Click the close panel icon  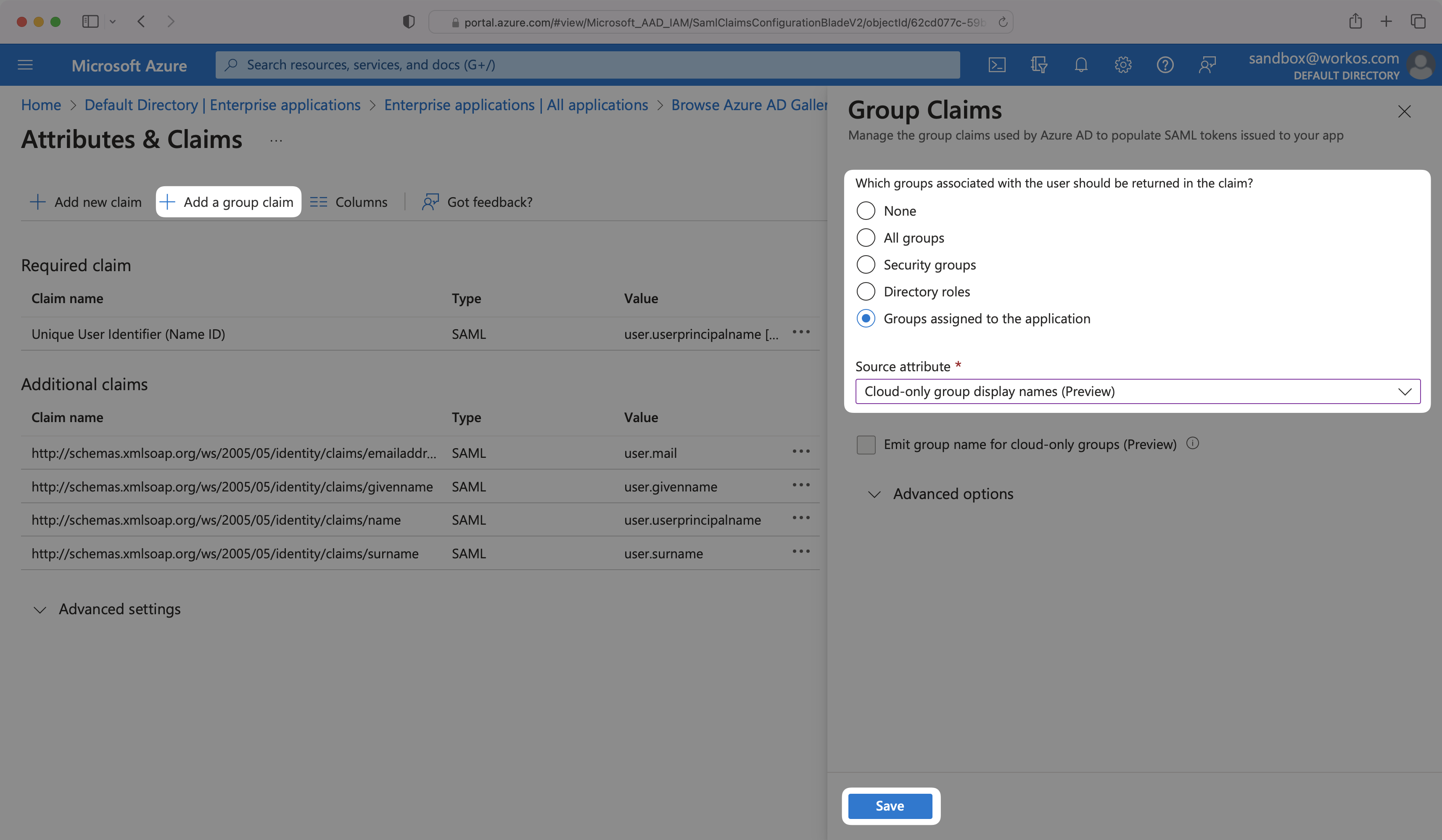tap(1405, 111)
